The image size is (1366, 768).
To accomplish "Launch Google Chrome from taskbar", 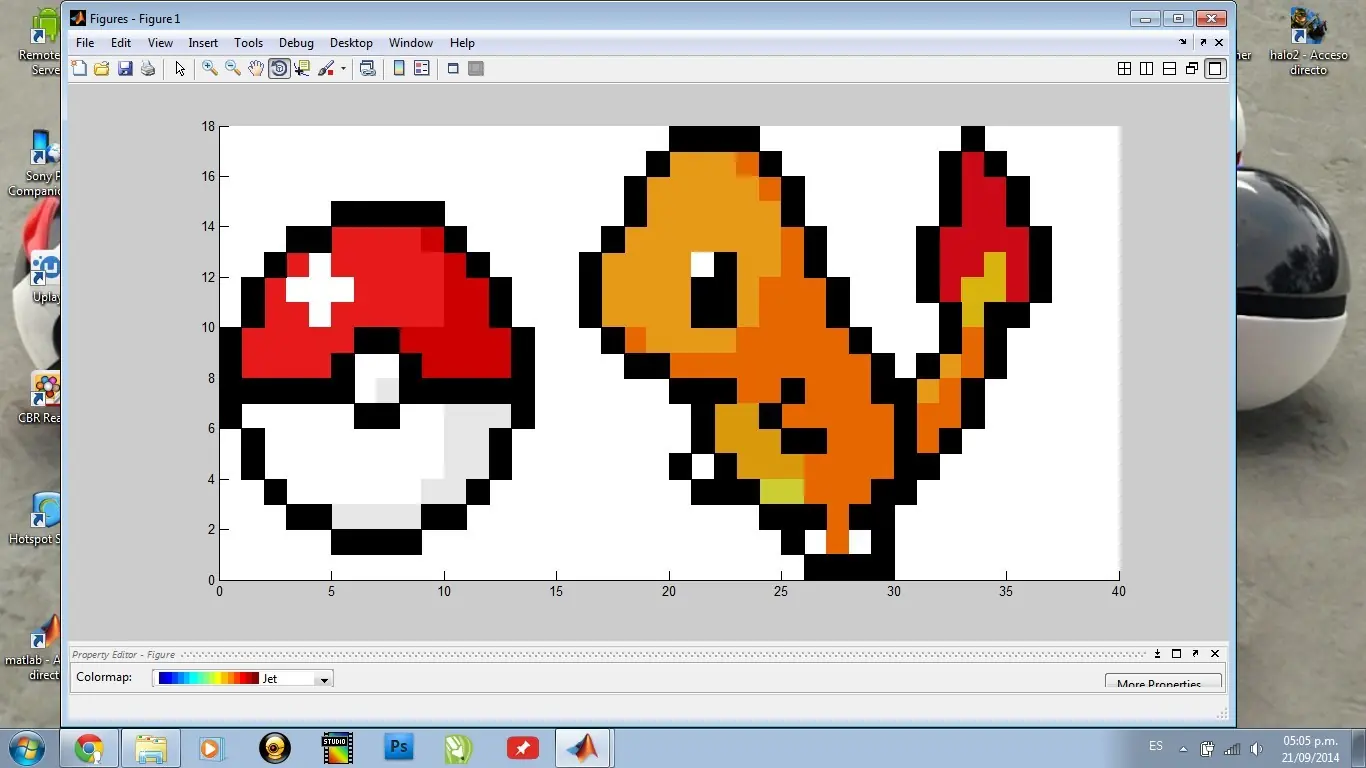I will (89, 748).
